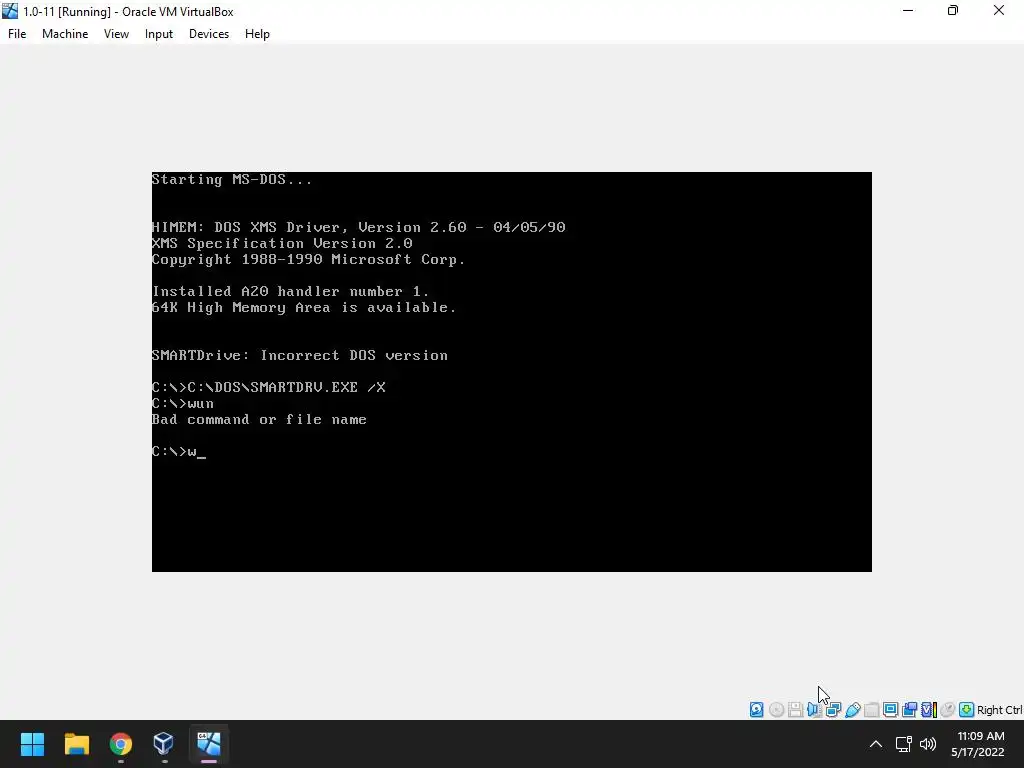Image resolution: width=1024 pixels, height=768 pixels.
Task: Close the VirtualBox VM window
Action: pos(999,10)
